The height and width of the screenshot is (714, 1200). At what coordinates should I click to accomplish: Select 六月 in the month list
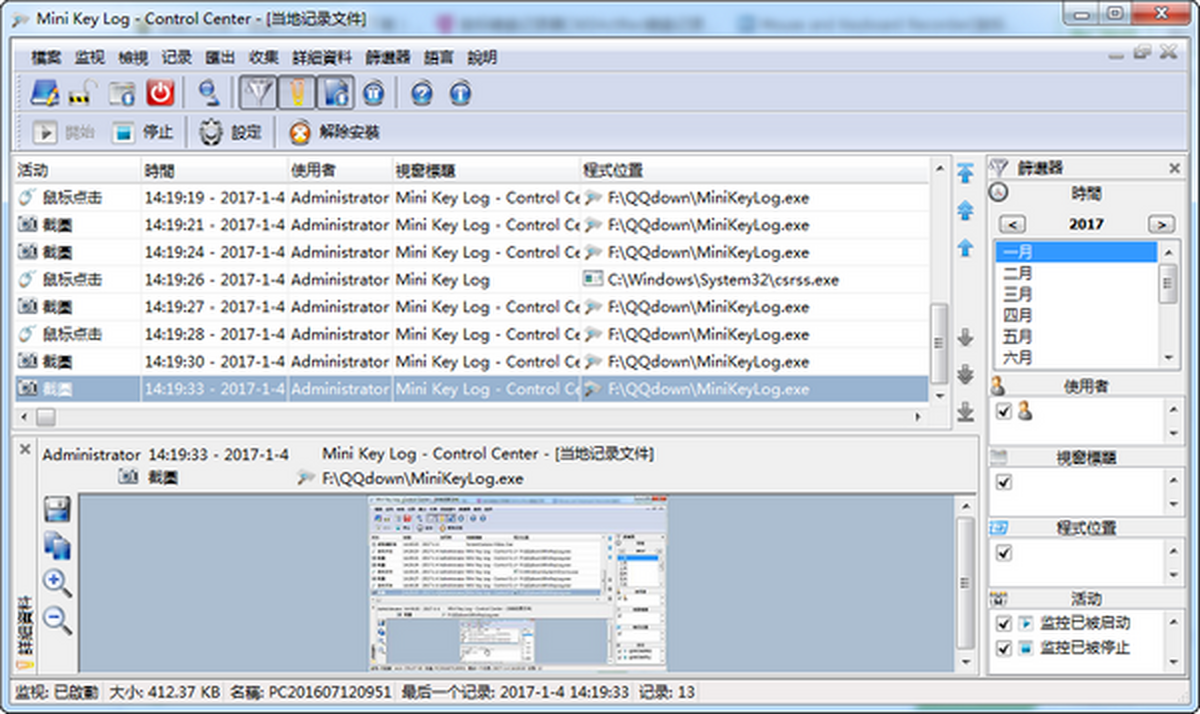[x=1075, y=356]
